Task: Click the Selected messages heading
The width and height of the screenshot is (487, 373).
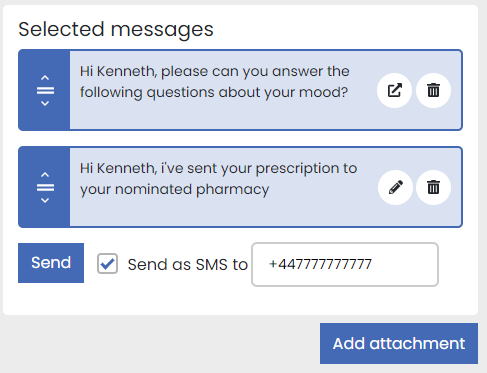Action: coord(116,29)
